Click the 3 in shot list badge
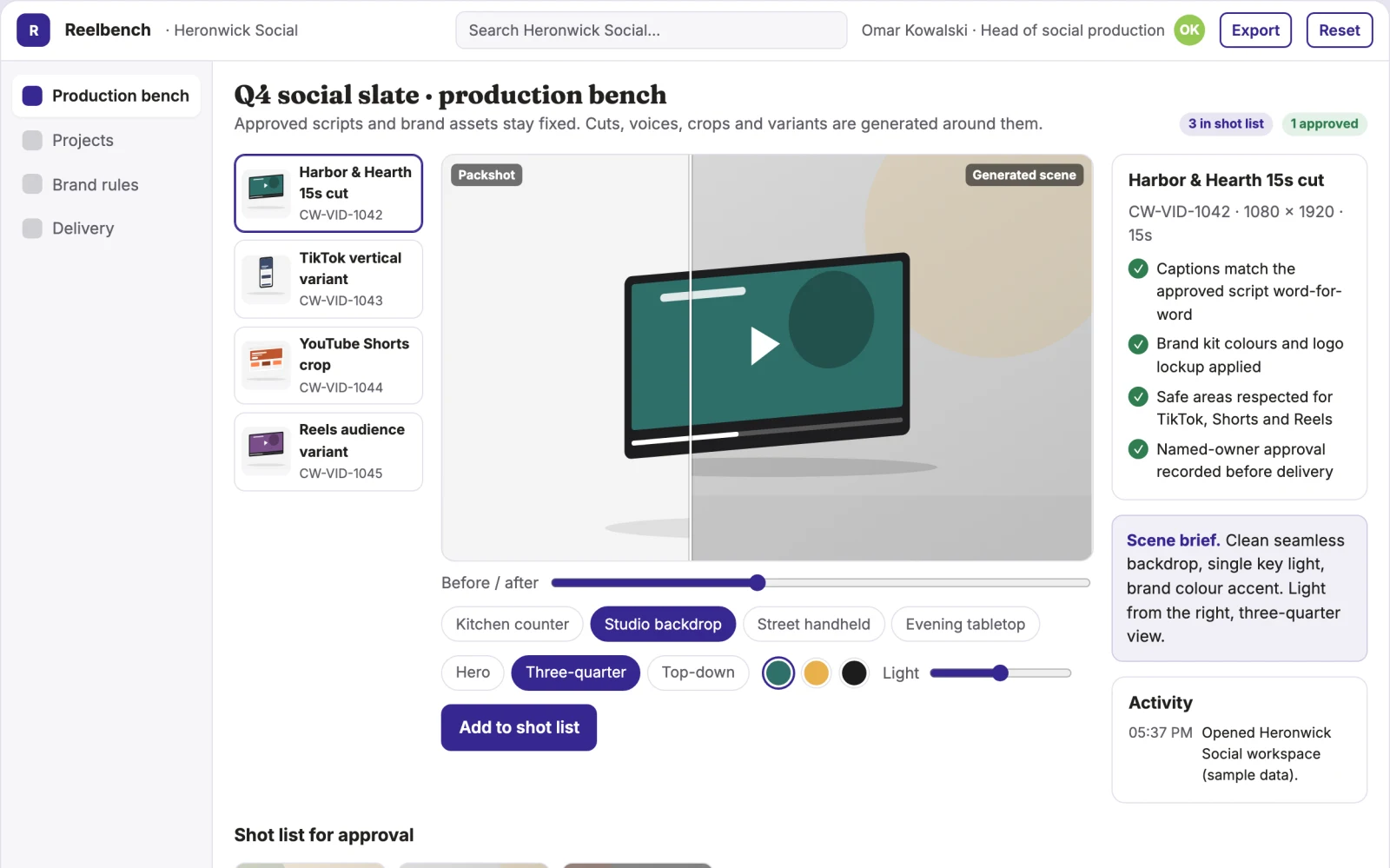The width and height of the screenshot is (1390, 868). coord(1226,124)
